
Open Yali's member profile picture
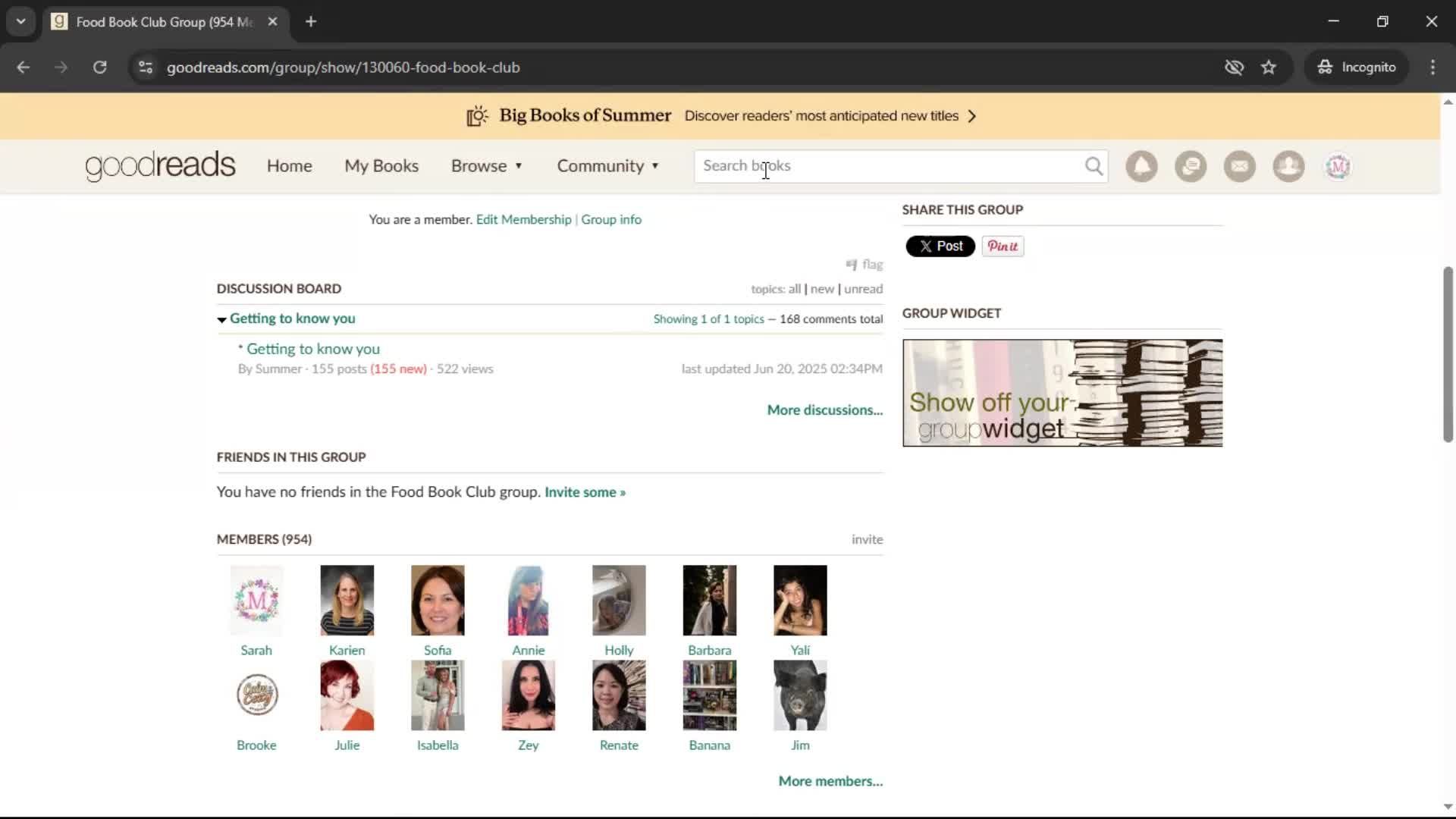[800, 600]
